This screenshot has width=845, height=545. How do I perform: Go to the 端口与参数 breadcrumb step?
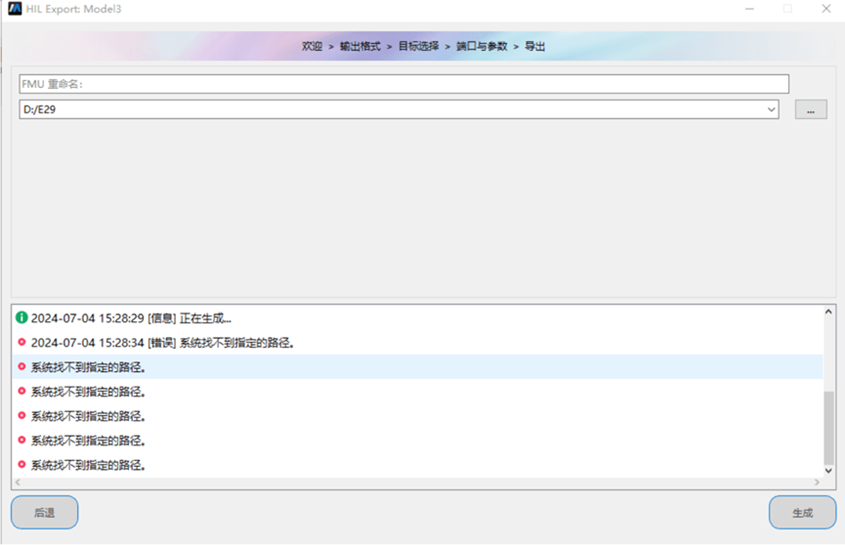482,46
